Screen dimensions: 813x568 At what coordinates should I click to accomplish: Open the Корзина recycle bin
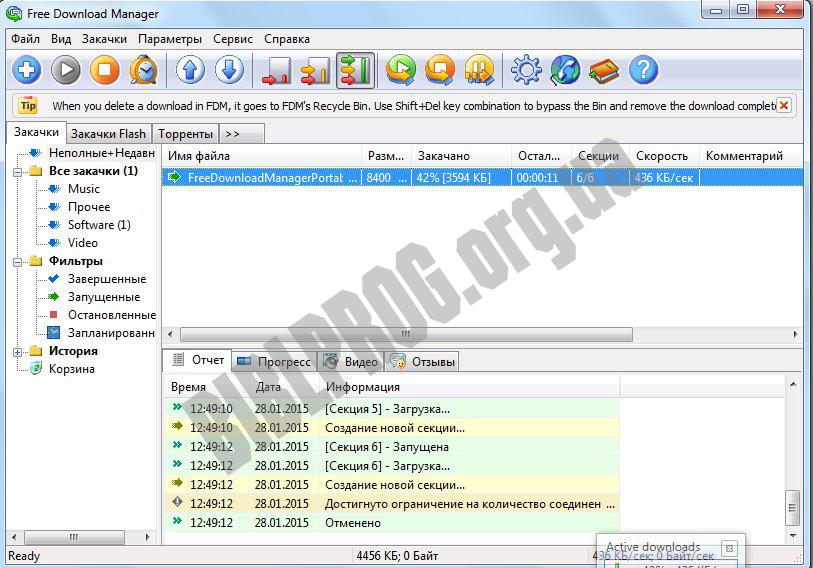(x=72, y=369)
